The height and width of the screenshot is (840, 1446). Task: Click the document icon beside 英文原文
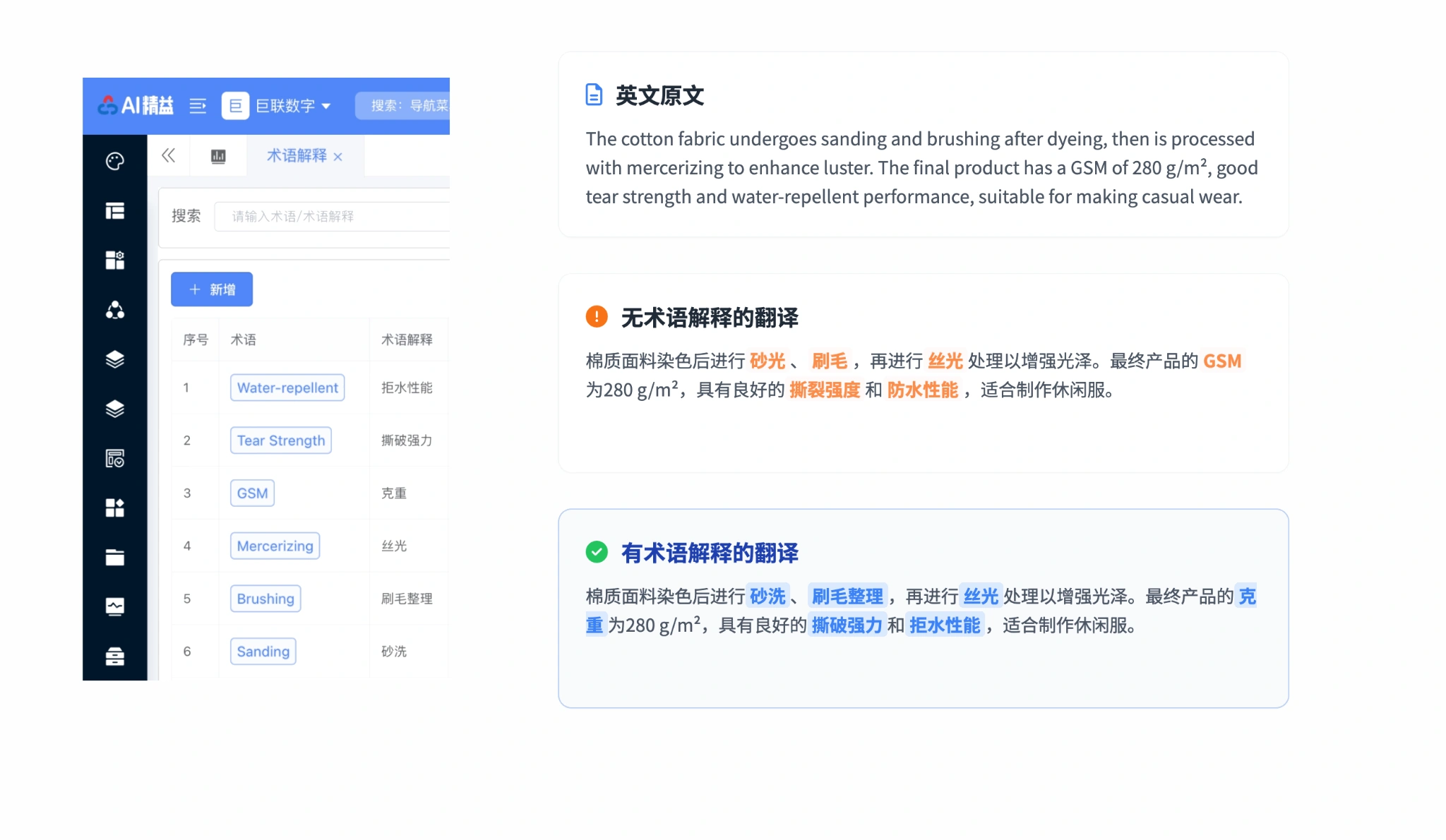(x=594, y=95)
